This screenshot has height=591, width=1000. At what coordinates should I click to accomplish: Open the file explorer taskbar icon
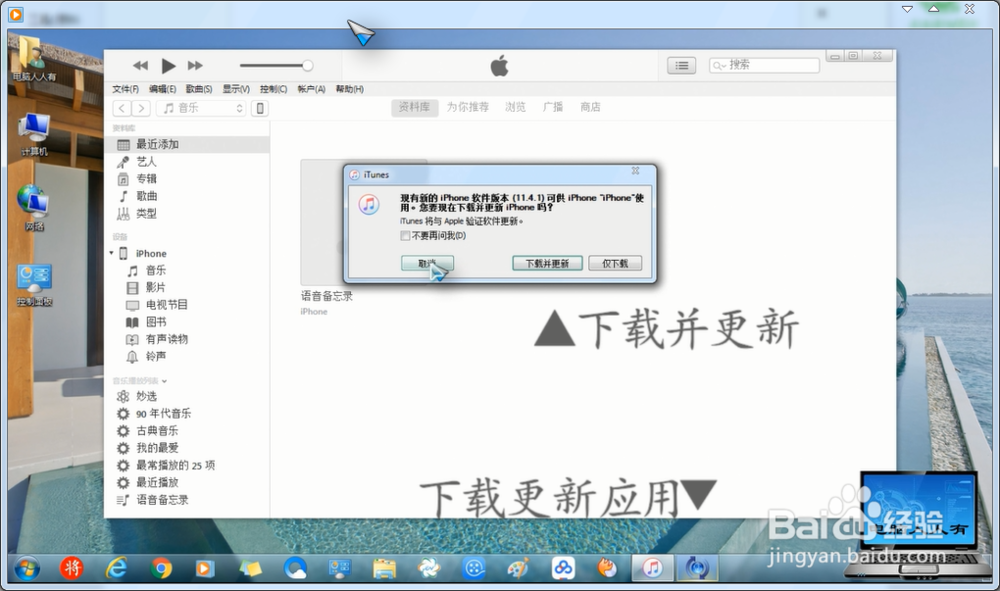(385, 567)
